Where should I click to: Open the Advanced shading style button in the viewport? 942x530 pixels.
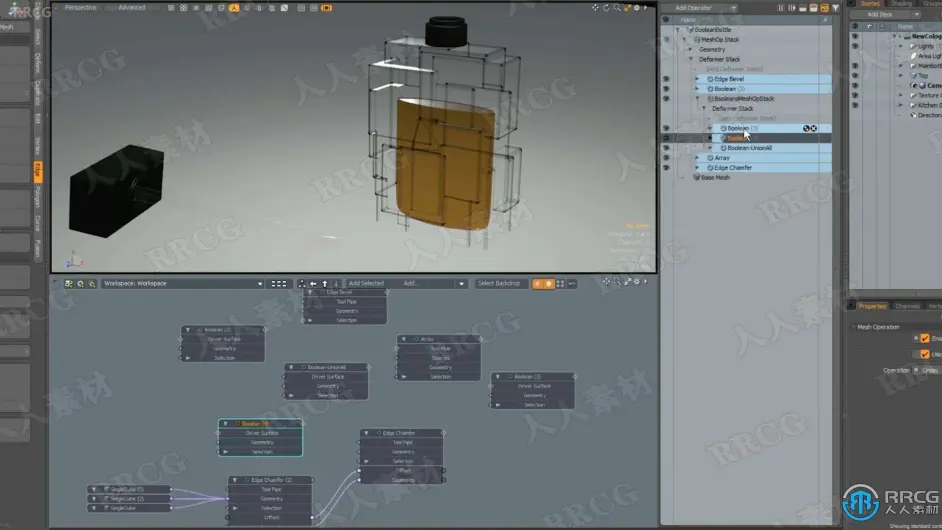pos(132,8)
